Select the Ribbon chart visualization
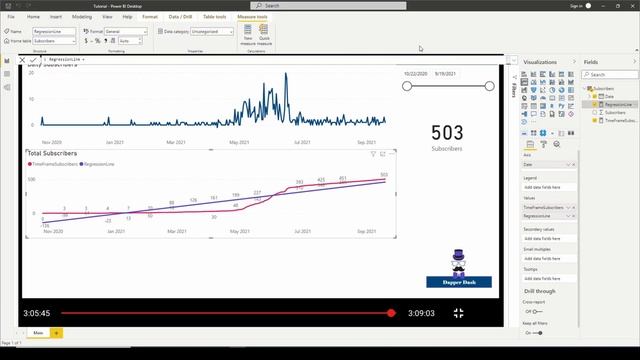 571,82
